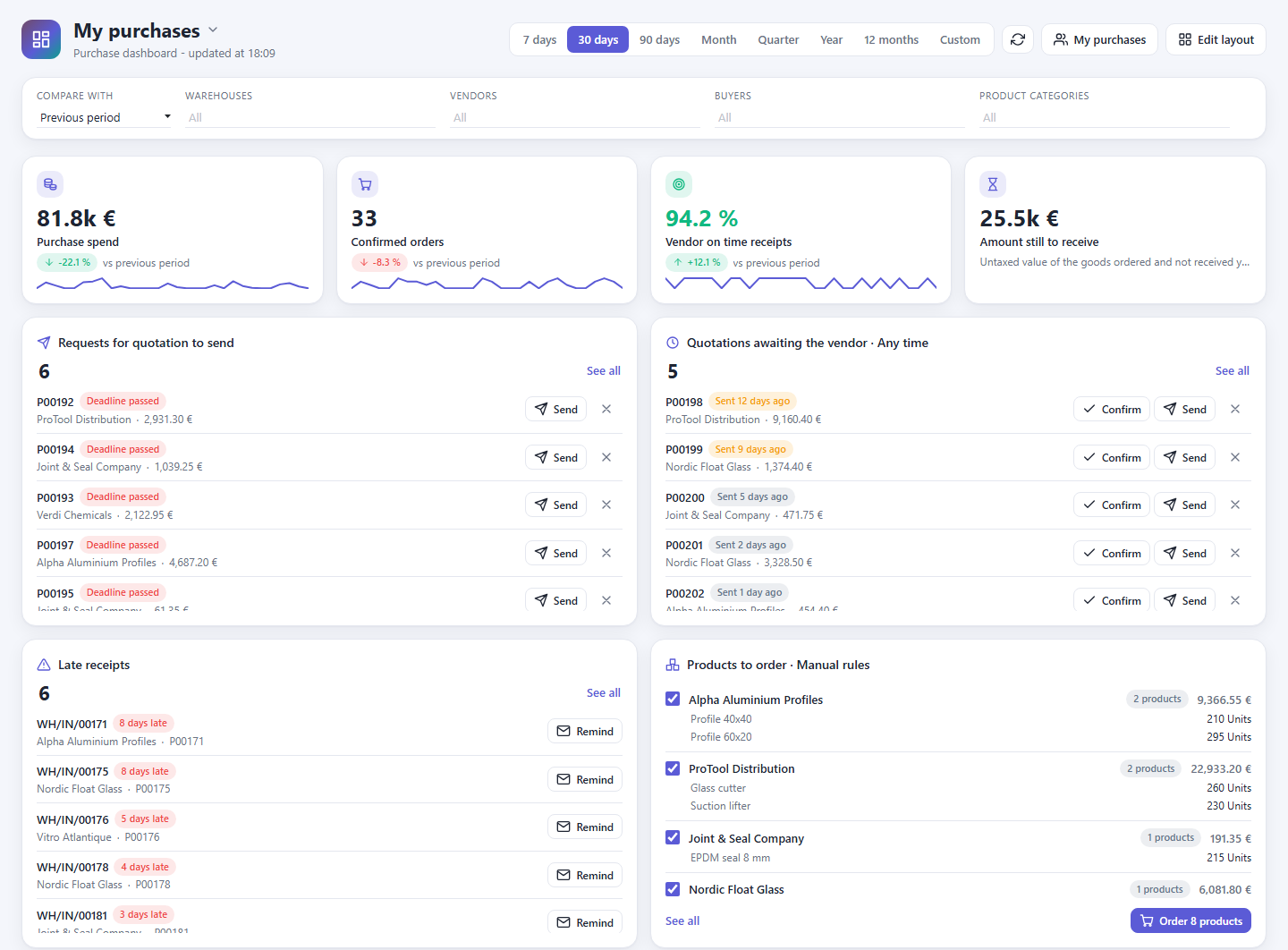This screenshot has width=1288, height=950.
Task: Dismiss P00194 quotation request with X
Action: pos(606,457)
